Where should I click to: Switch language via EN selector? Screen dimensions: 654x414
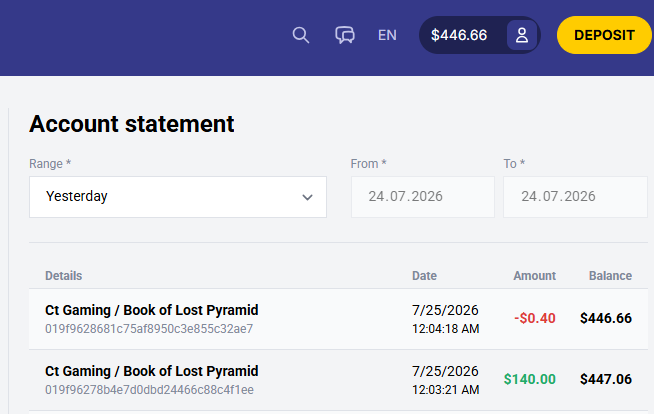[x=387, y=35]
